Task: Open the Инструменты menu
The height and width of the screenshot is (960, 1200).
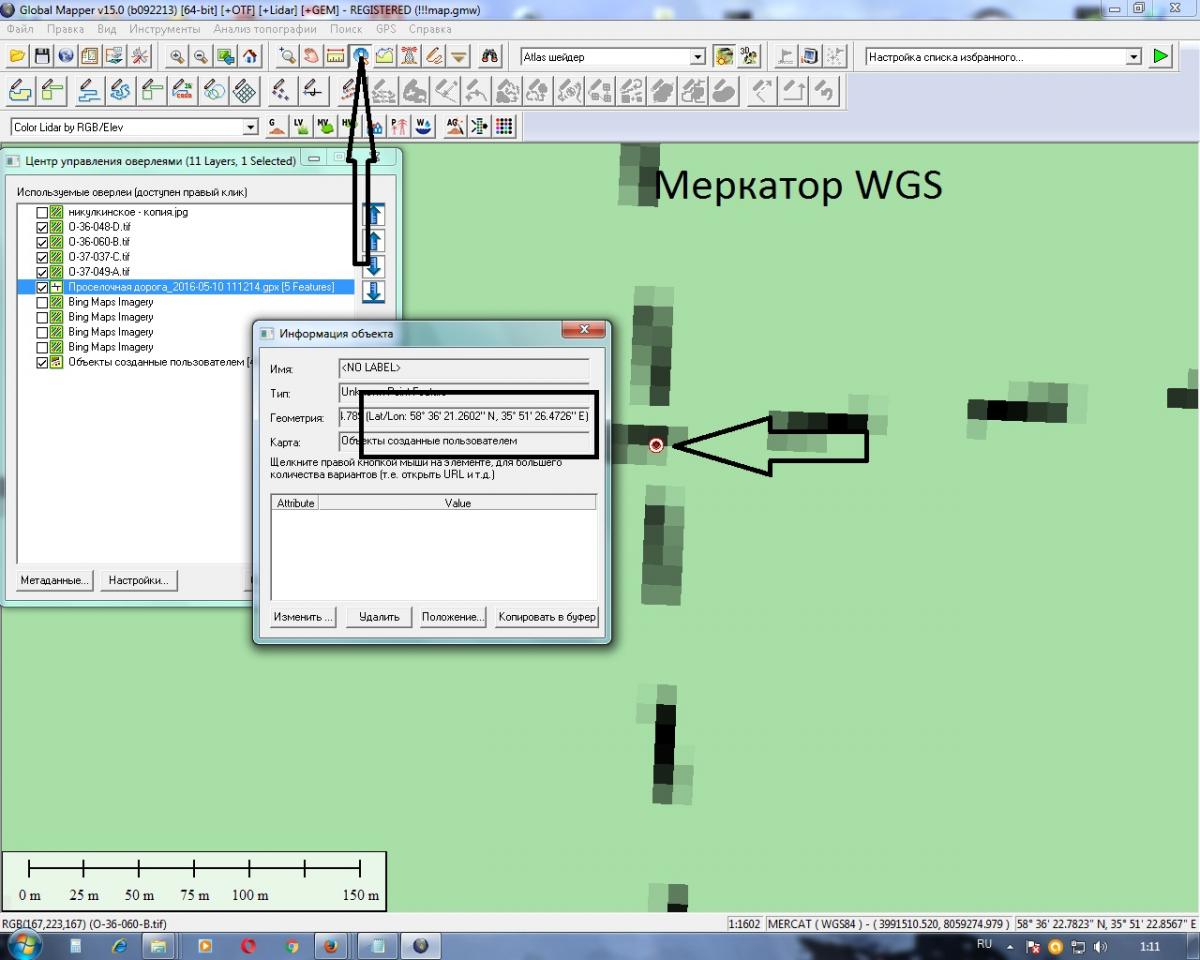Action: [164, 29]
